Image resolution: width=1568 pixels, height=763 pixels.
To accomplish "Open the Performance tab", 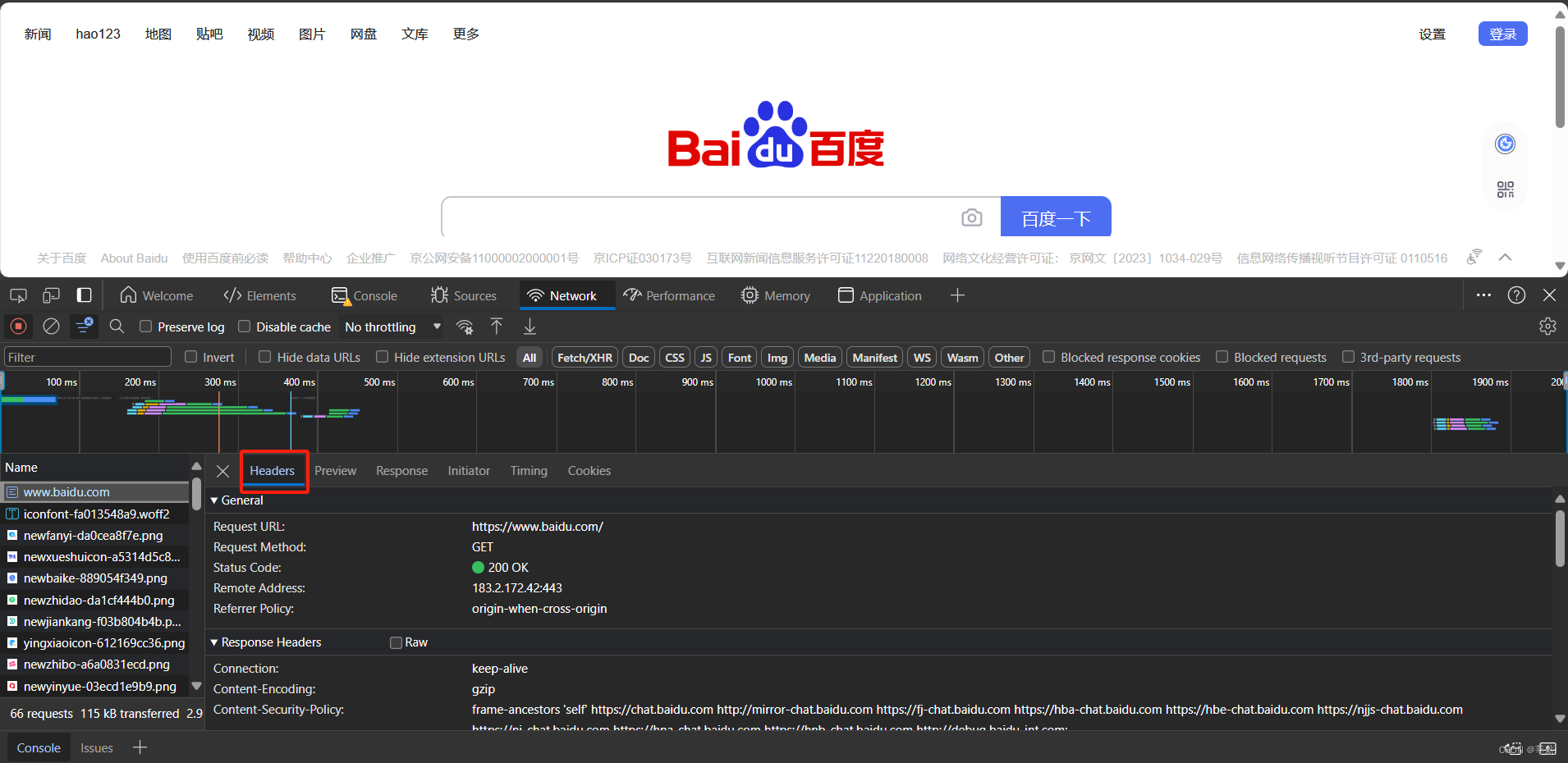I will point(669,295).
